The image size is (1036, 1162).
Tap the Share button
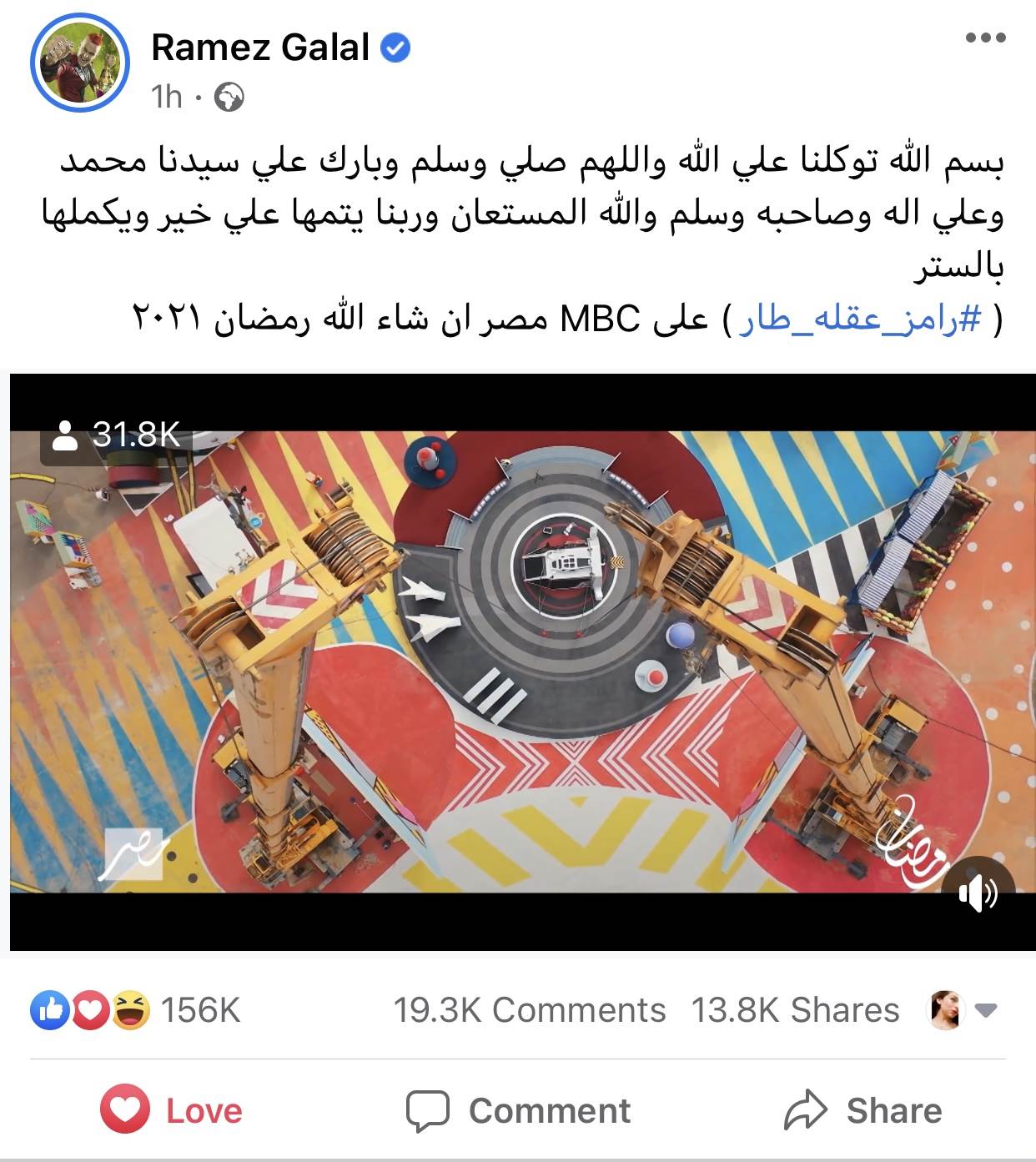click(863, 1110)
